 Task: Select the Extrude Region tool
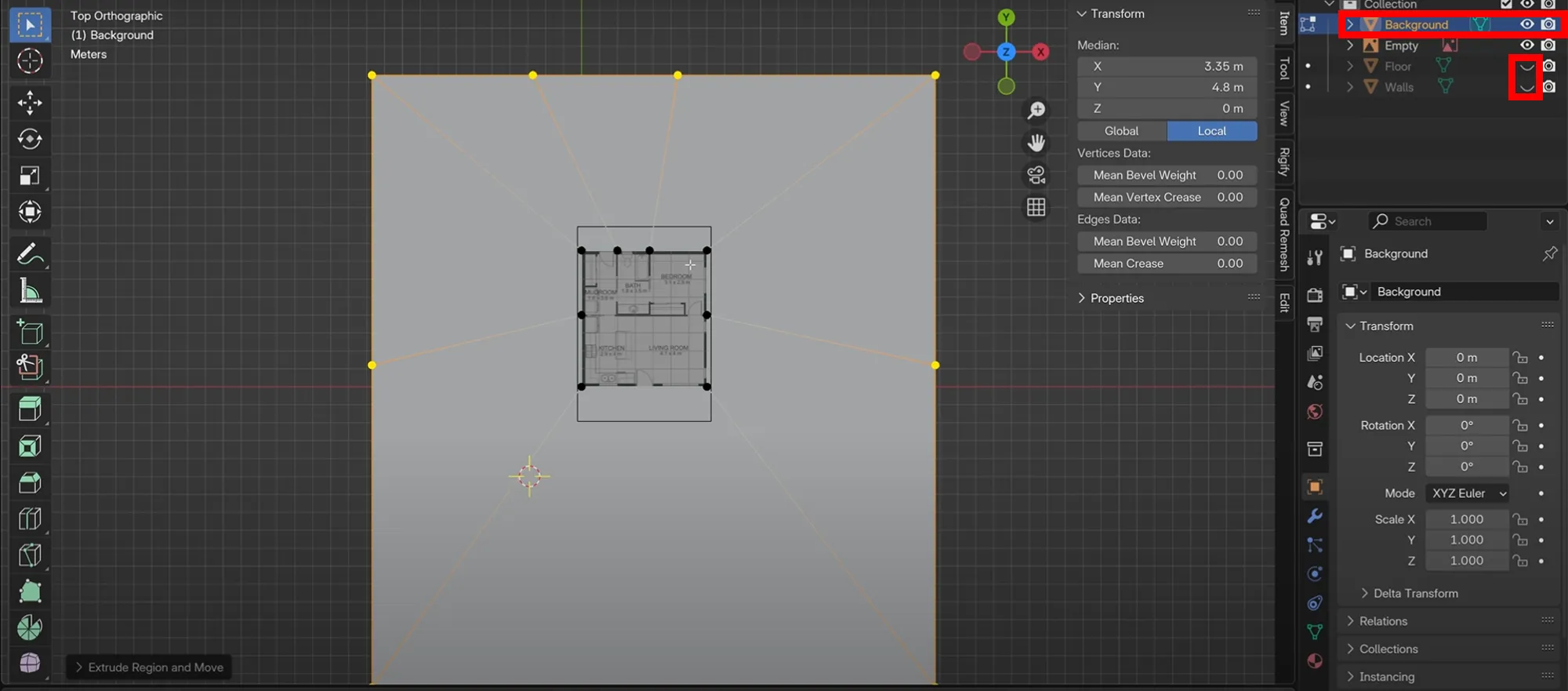tap(30, 409)
